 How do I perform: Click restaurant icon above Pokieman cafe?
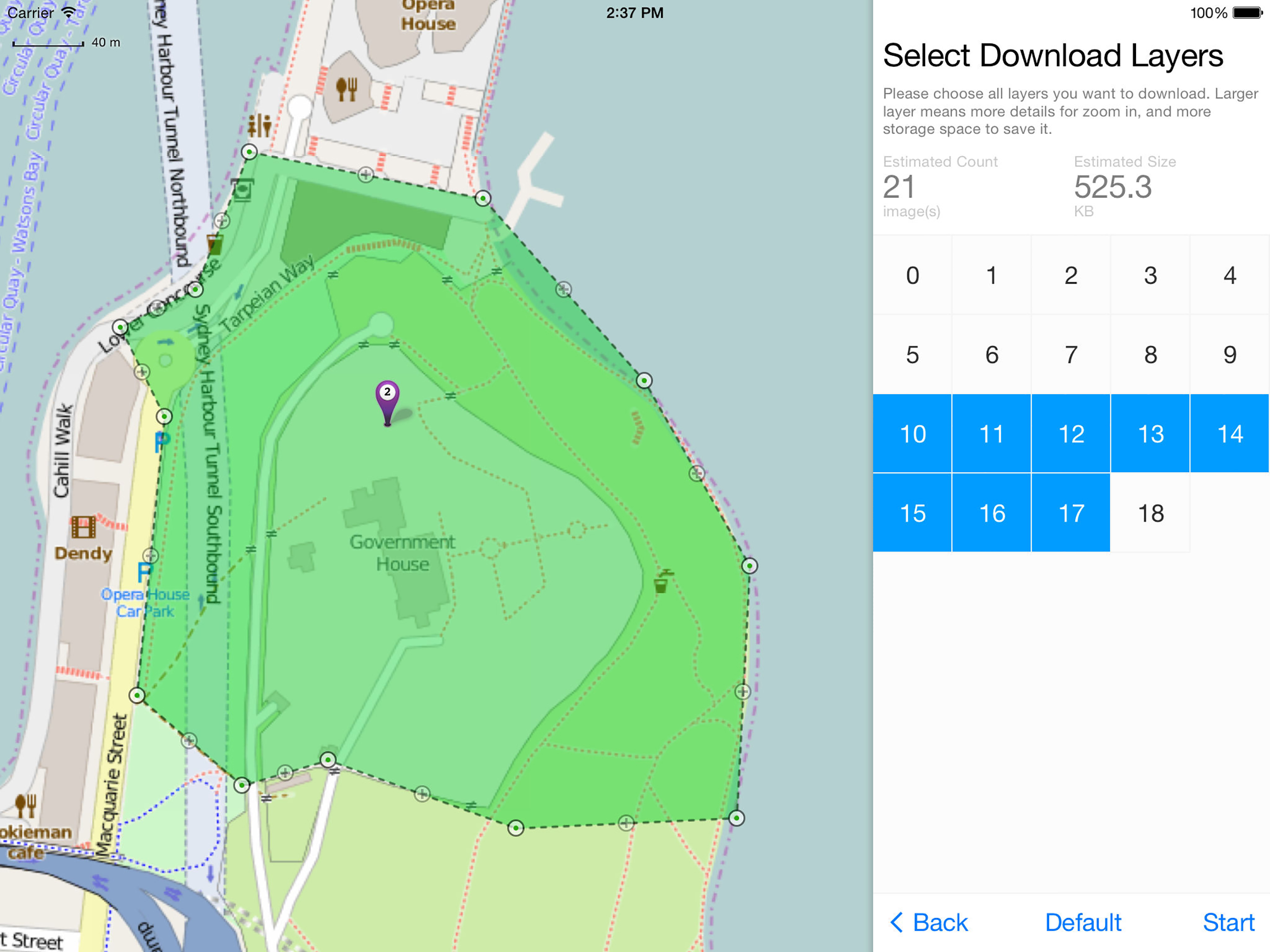[x=26, y=805]
